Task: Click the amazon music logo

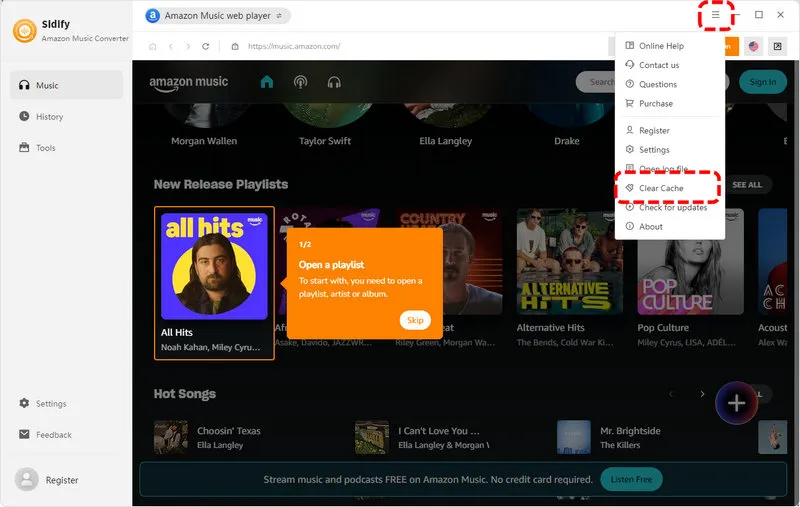Action: (188, 83)
